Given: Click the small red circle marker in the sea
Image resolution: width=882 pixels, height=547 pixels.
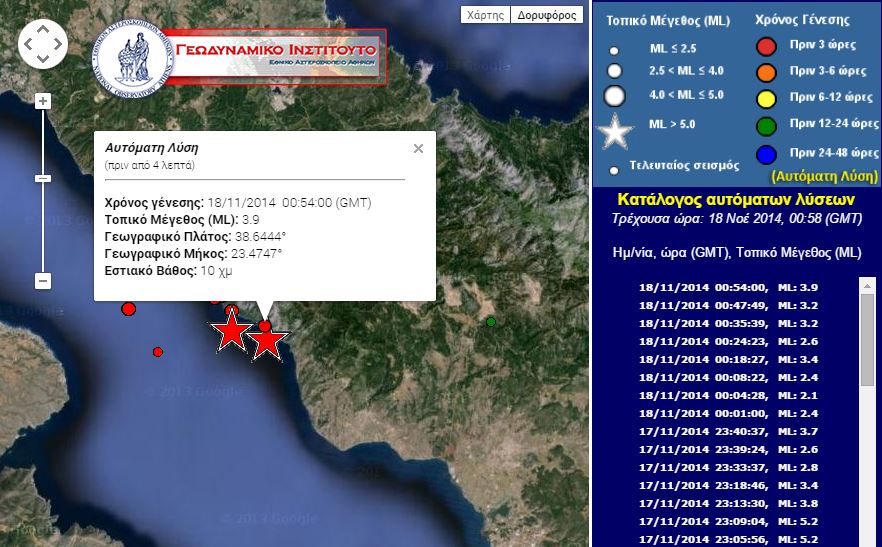Looking at the screenshot, I should point(158,352).
